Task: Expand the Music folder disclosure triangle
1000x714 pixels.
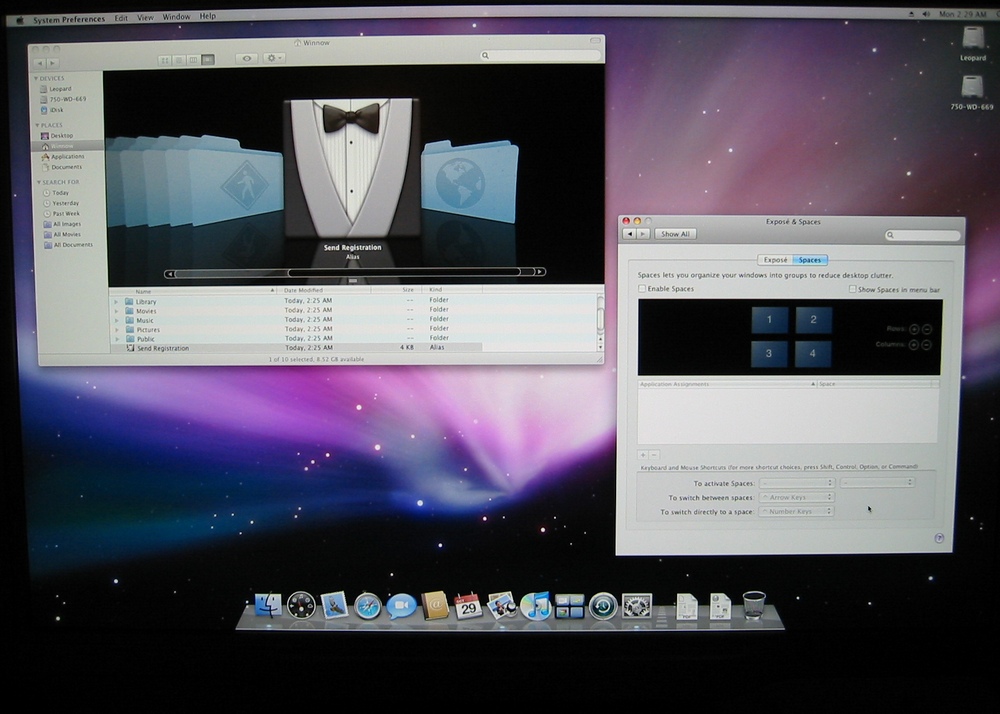Action: (117, 321)
